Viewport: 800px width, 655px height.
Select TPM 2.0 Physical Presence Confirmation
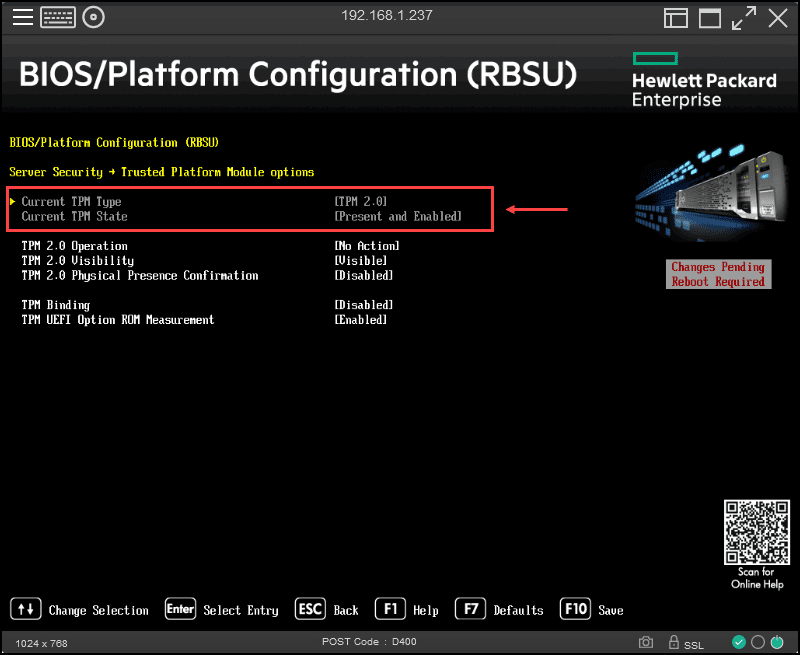coord(140,275)
